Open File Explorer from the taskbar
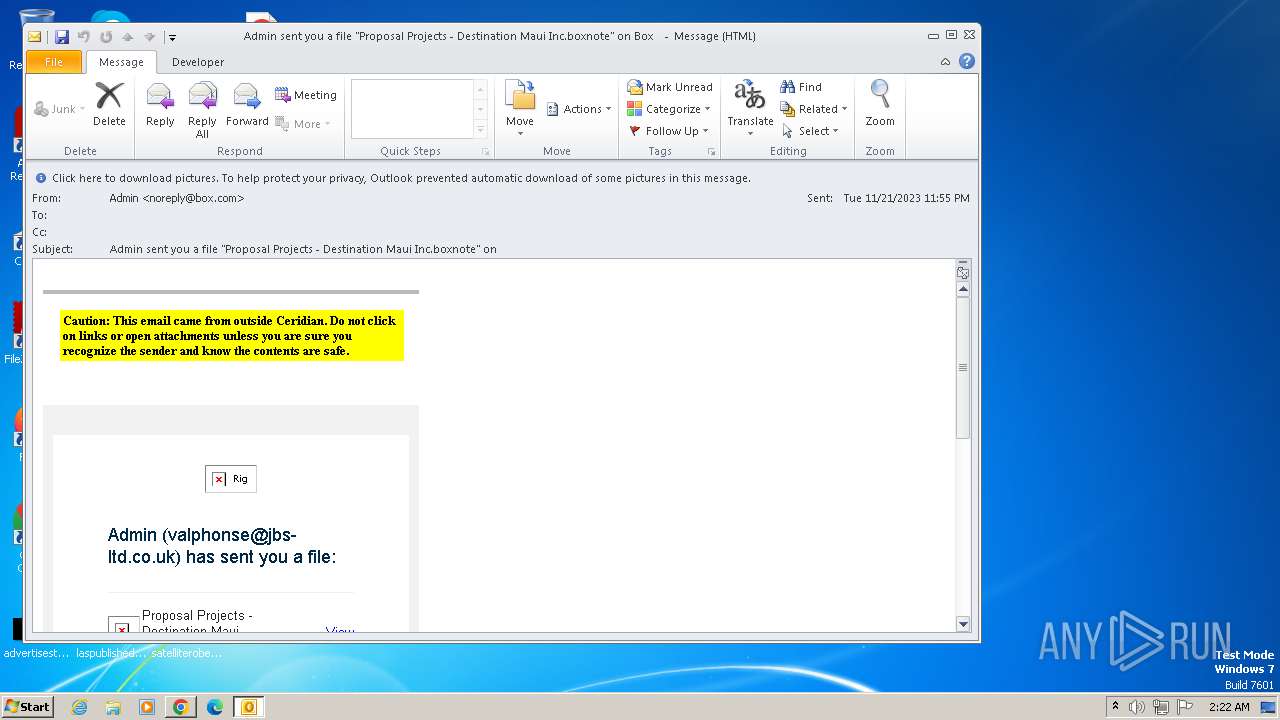This screenshot has height=720, width=1280. (113, 707)
